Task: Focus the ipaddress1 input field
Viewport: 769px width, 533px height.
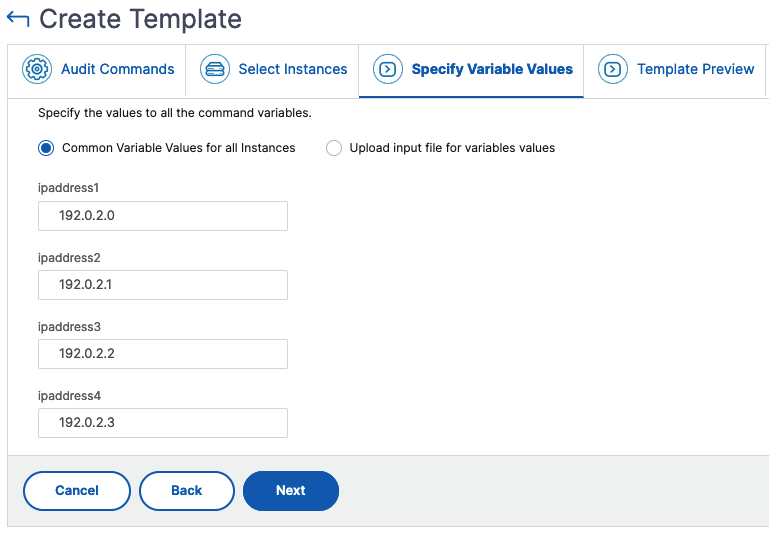Action: tap(163, 216)
